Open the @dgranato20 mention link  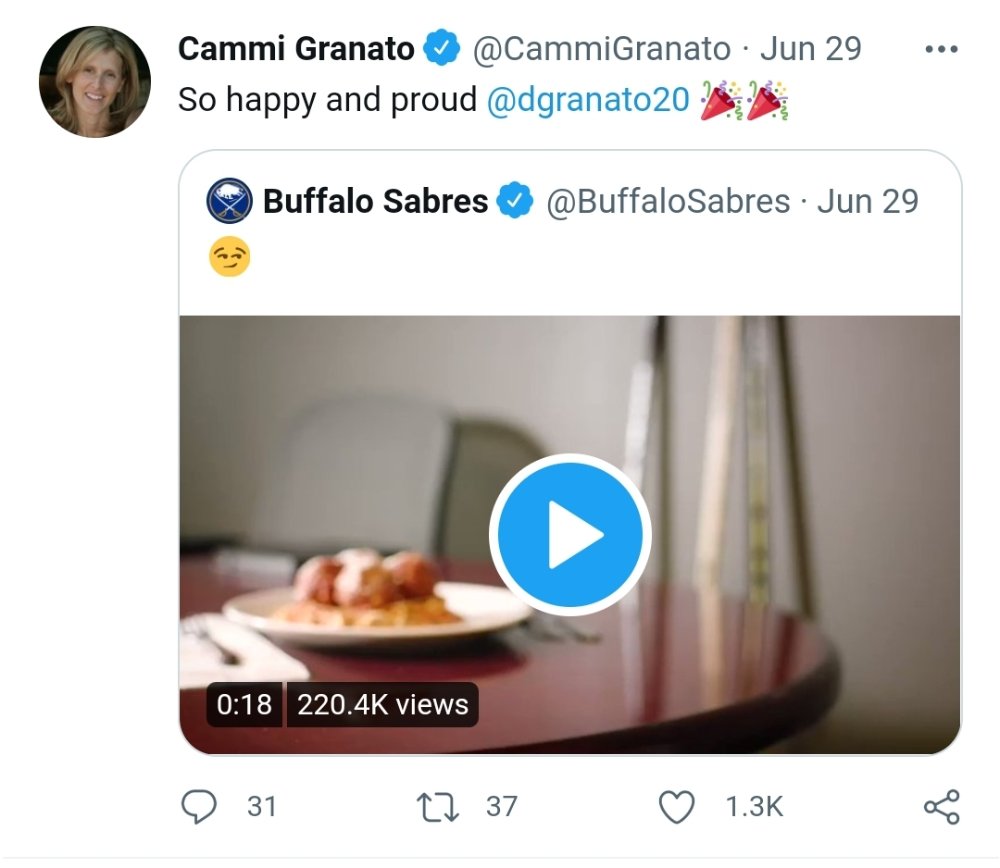point(588,100)
